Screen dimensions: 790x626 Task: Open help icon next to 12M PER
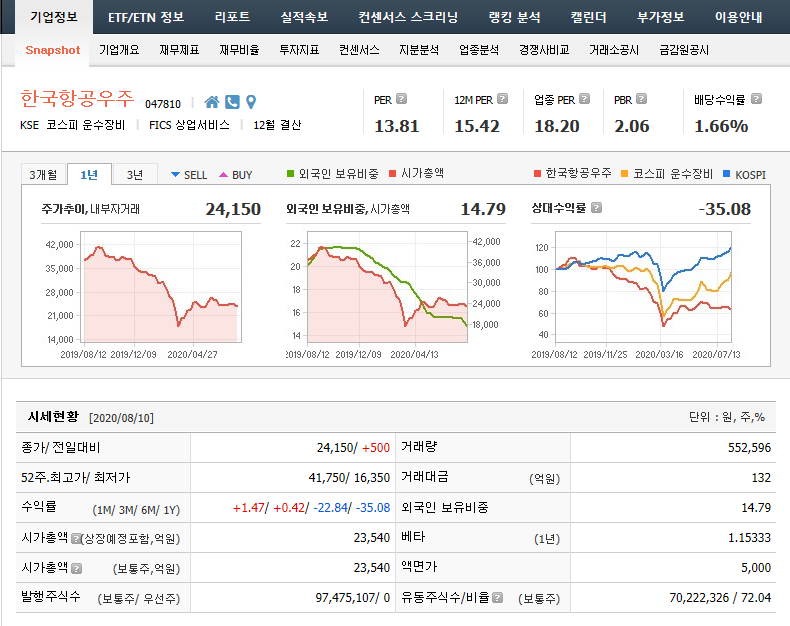502,99
